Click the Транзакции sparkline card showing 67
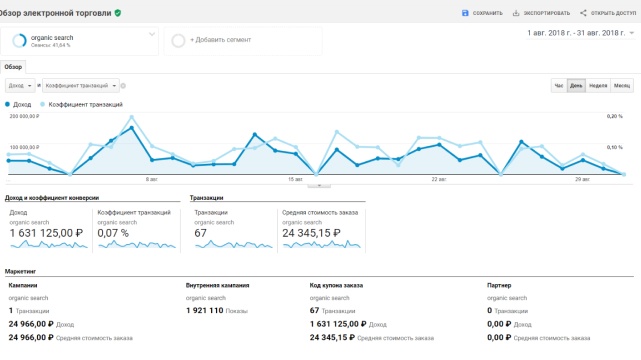Viewport: 641px width, 360px height. click(x=233, y=230)
